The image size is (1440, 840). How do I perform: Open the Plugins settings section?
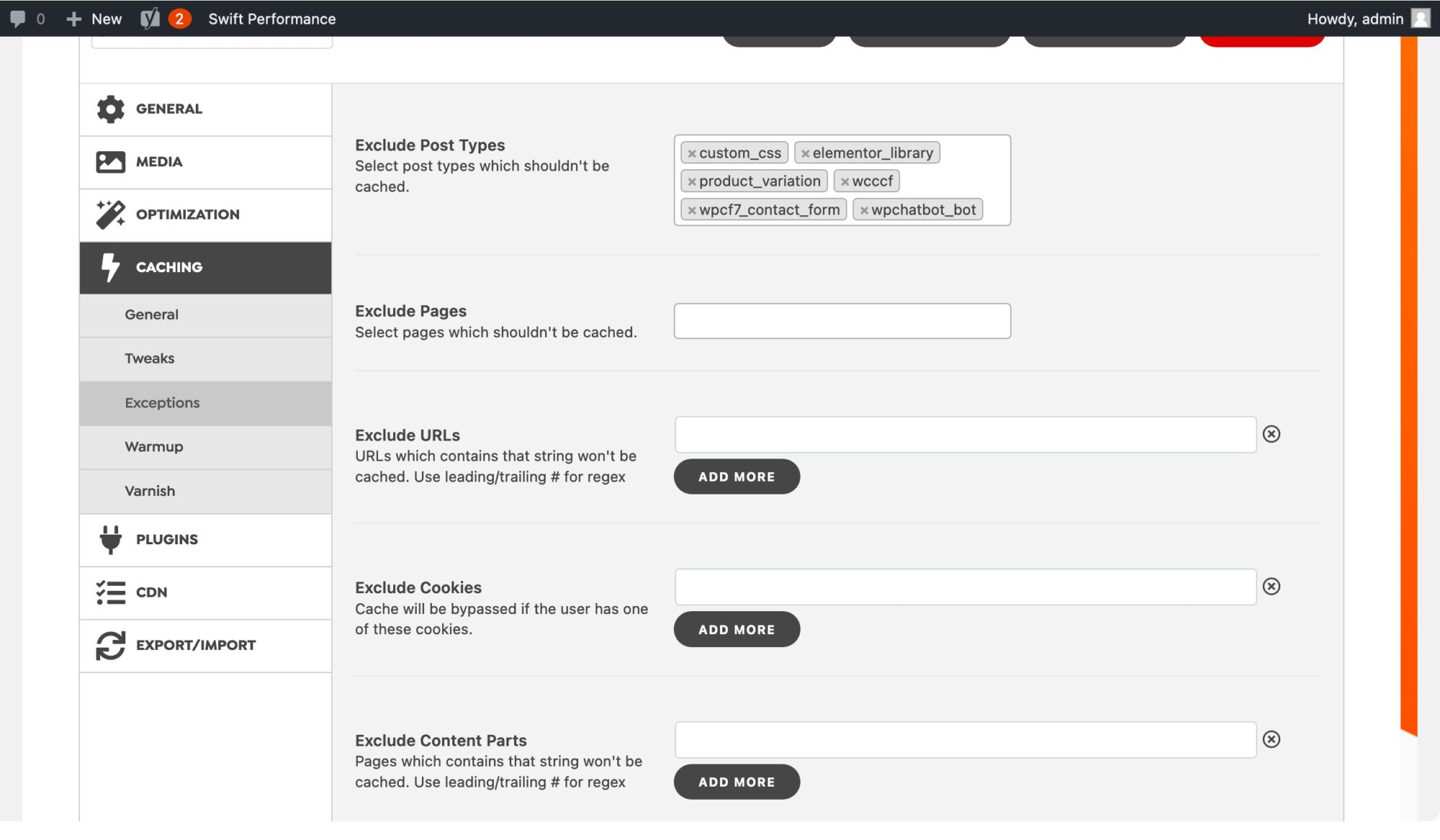click(x=205, y=540)
